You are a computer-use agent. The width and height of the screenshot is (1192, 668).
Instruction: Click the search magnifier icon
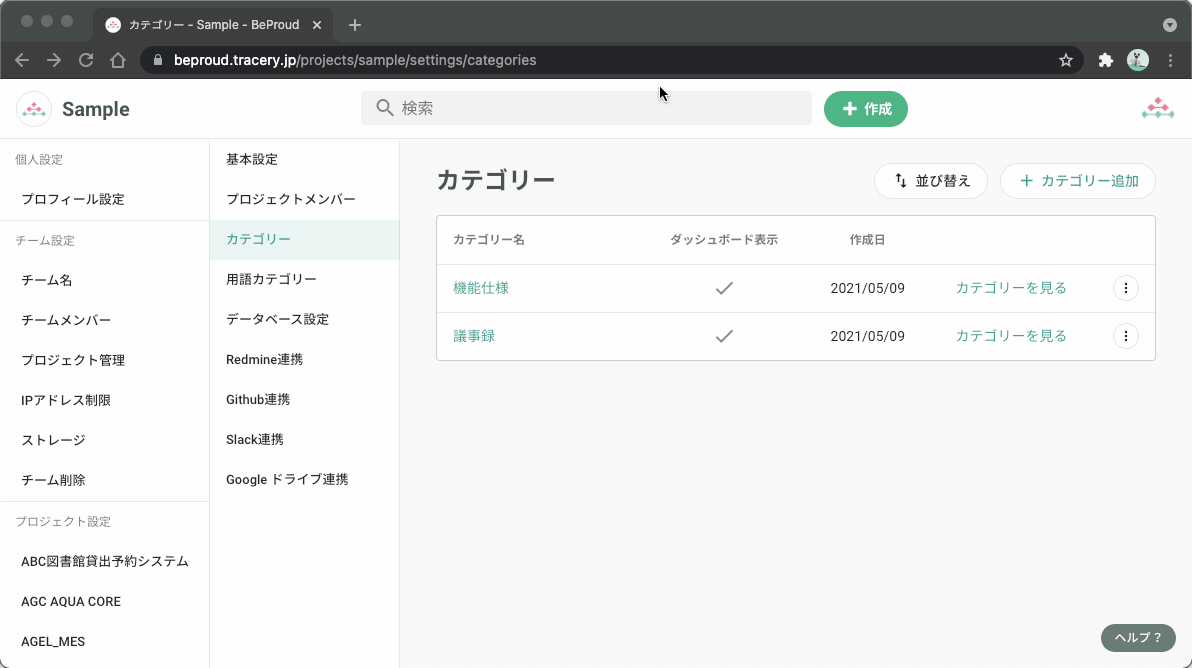click(x=384, y=107)
